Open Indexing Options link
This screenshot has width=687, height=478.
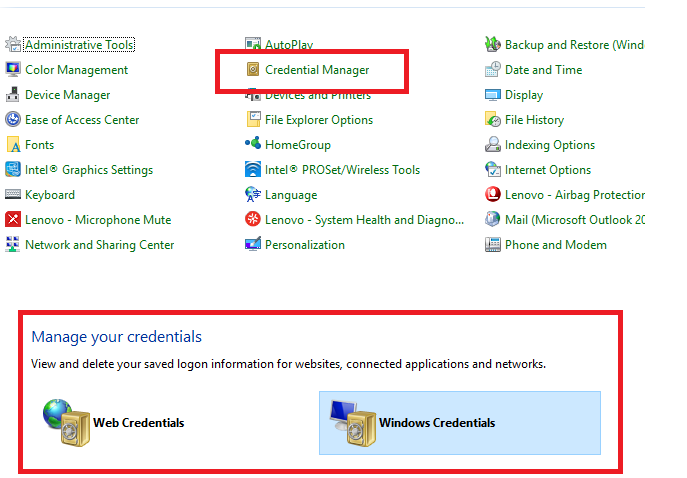tap(550, 145)
